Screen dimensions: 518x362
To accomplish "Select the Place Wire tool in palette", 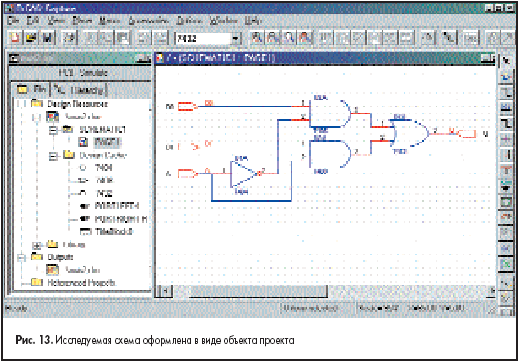I will pos(506,92).
